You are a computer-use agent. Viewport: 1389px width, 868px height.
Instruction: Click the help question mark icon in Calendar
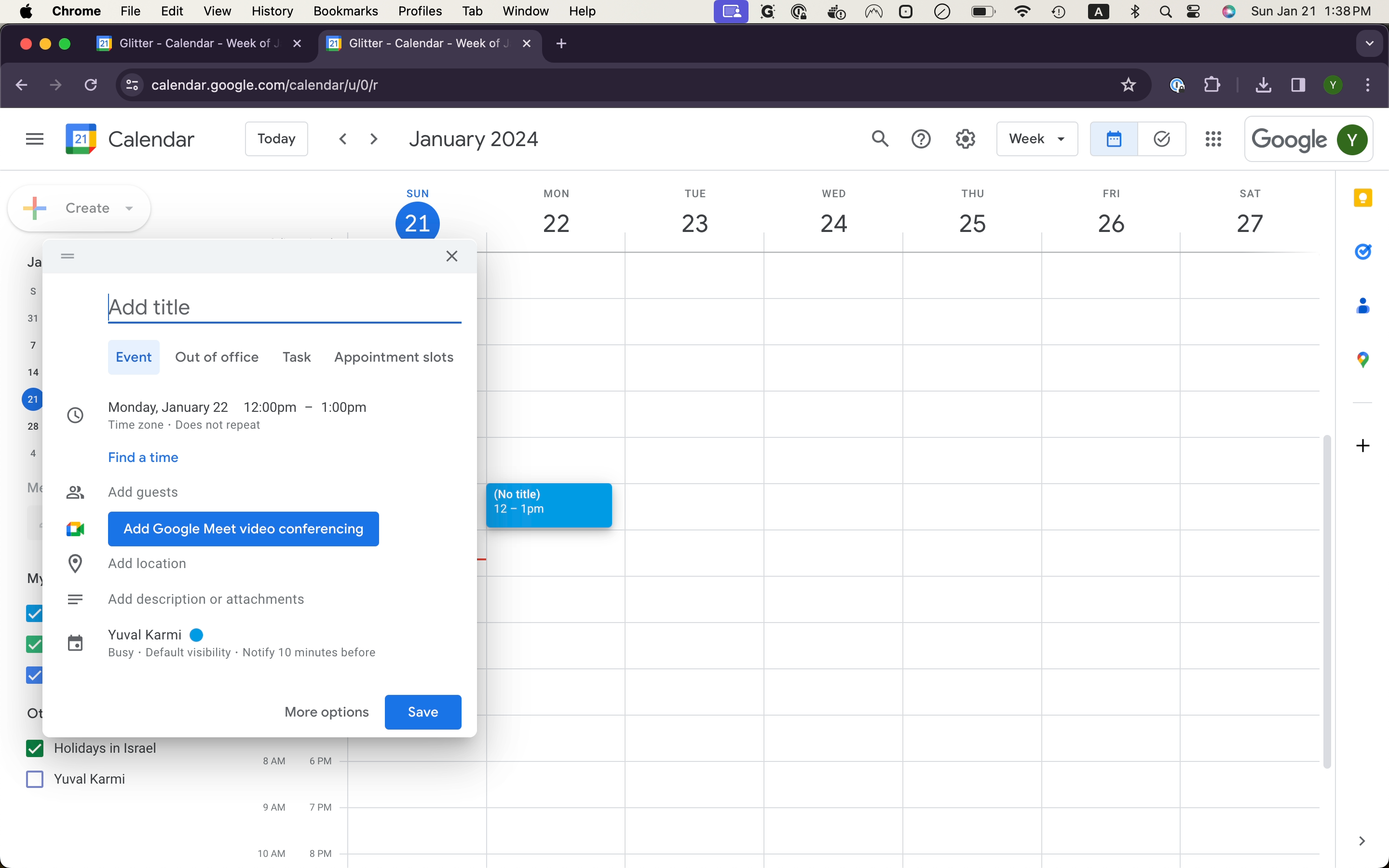point(920,138)
